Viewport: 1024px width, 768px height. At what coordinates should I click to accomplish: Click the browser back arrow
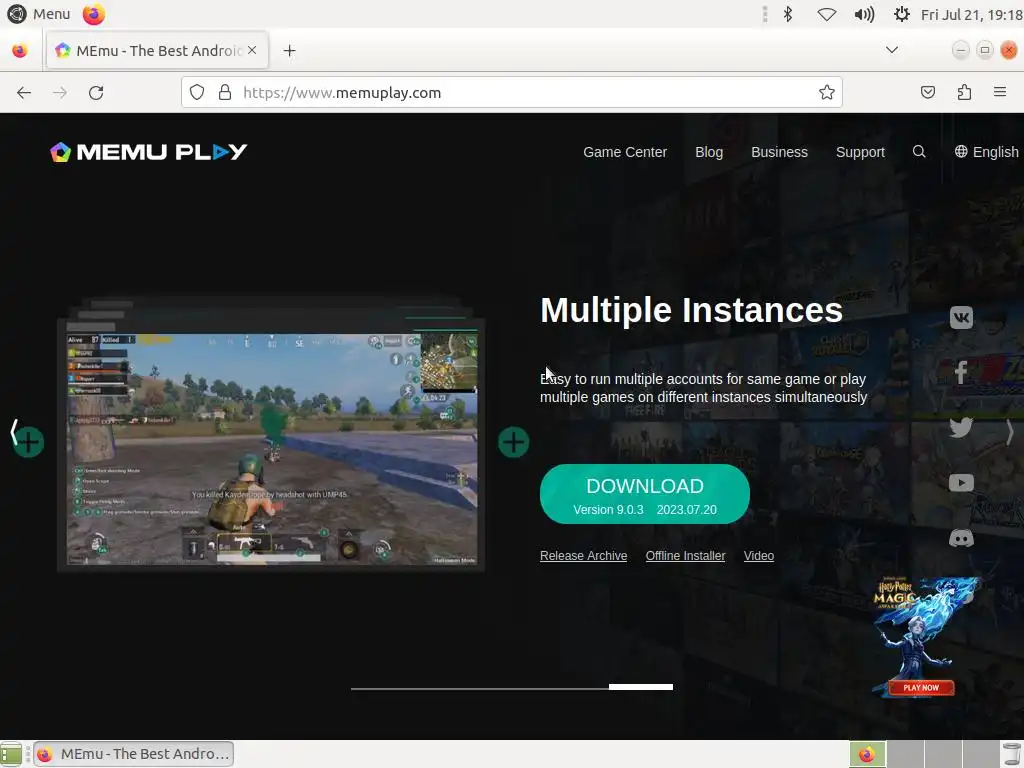click(x=24, y=93)
